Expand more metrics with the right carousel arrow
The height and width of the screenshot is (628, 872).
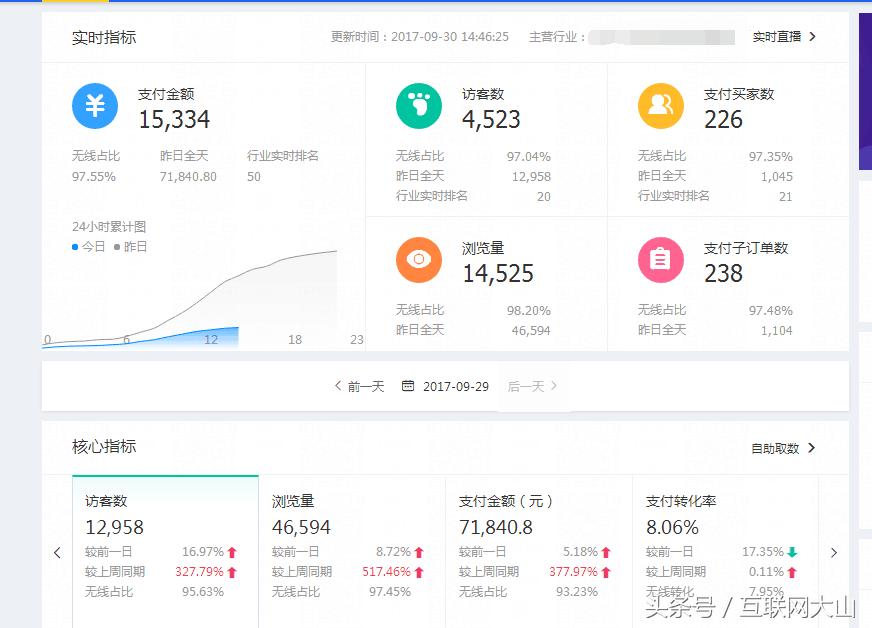point(835,552)
